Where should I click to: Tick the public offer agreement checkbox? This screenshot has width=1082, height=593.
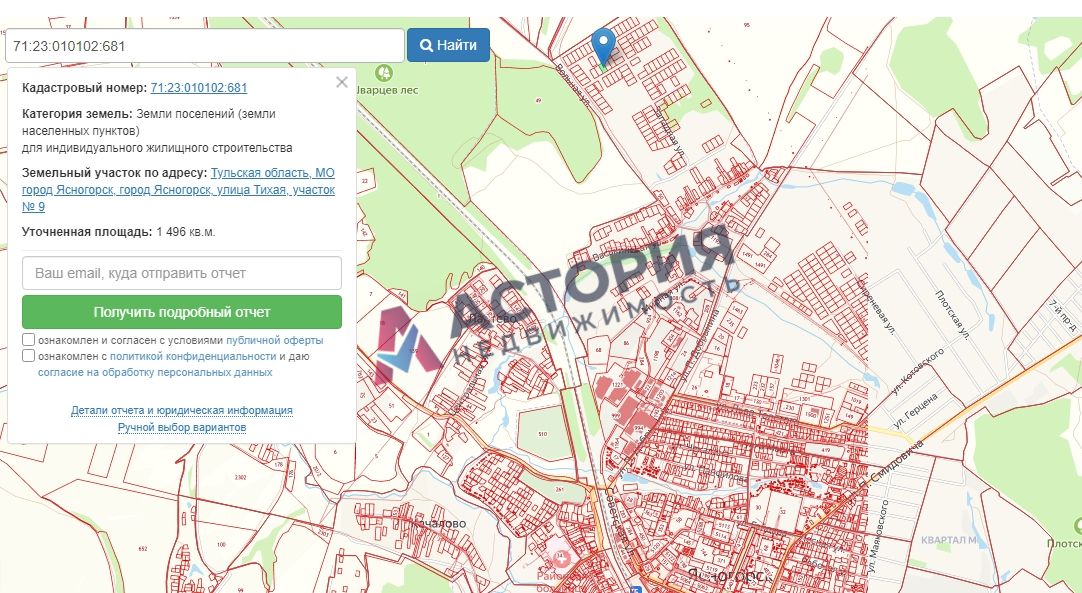point(29,340)
